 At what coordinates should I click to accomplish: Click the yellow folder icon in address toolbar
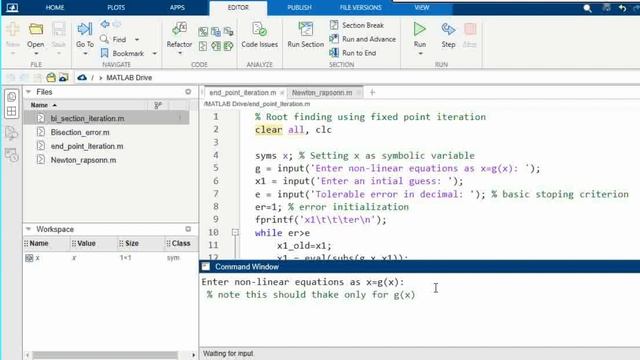coord(51,77)
